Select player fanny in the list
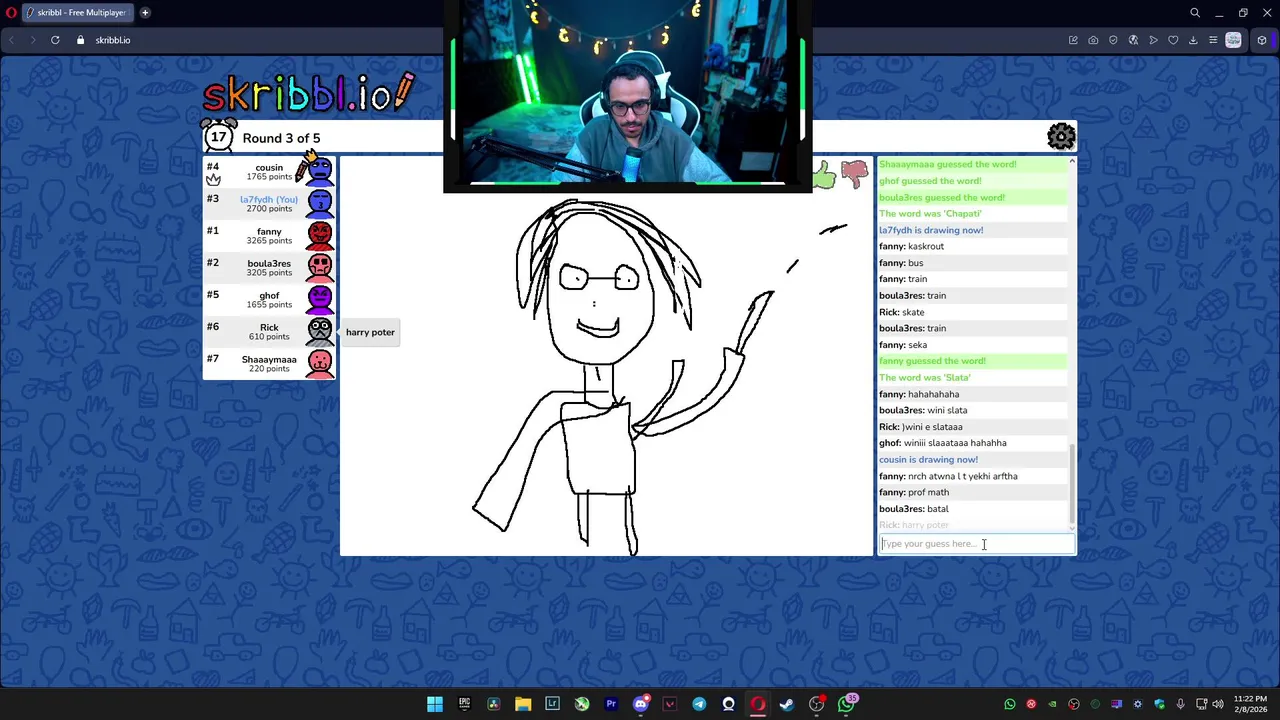1280x720 pixels. (x=269, y=236)
